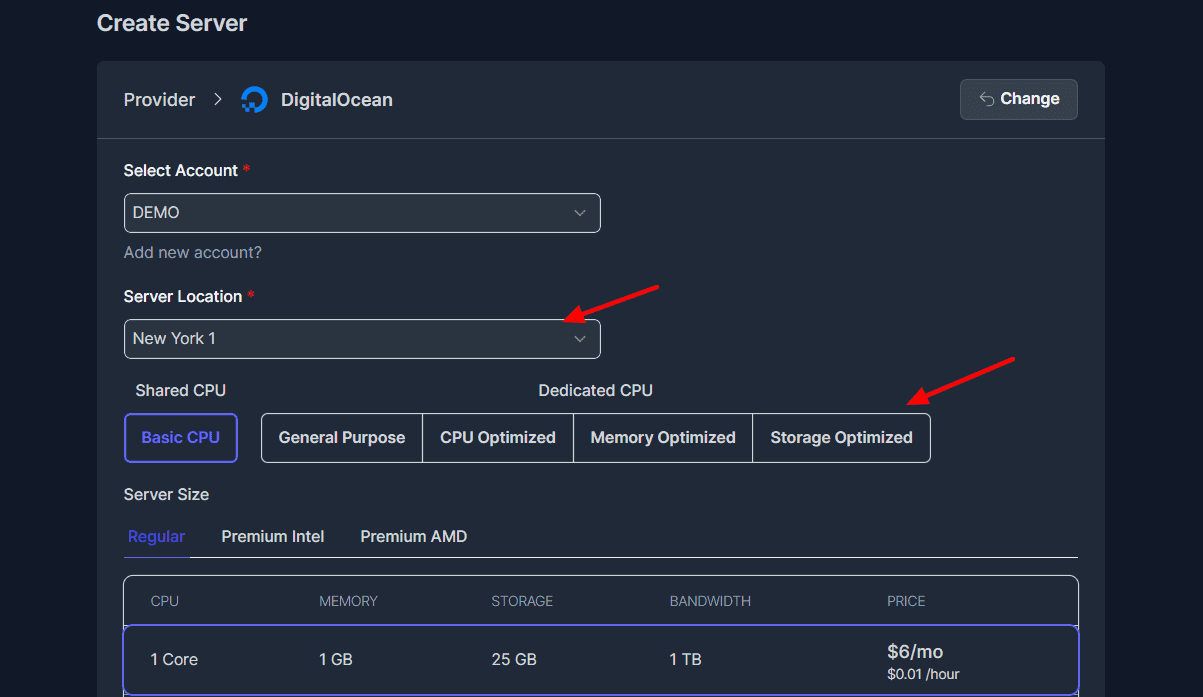The image size is (1203, 697).
Task: Click the DigitalOcean logo icon
Action: click(254, 100)
